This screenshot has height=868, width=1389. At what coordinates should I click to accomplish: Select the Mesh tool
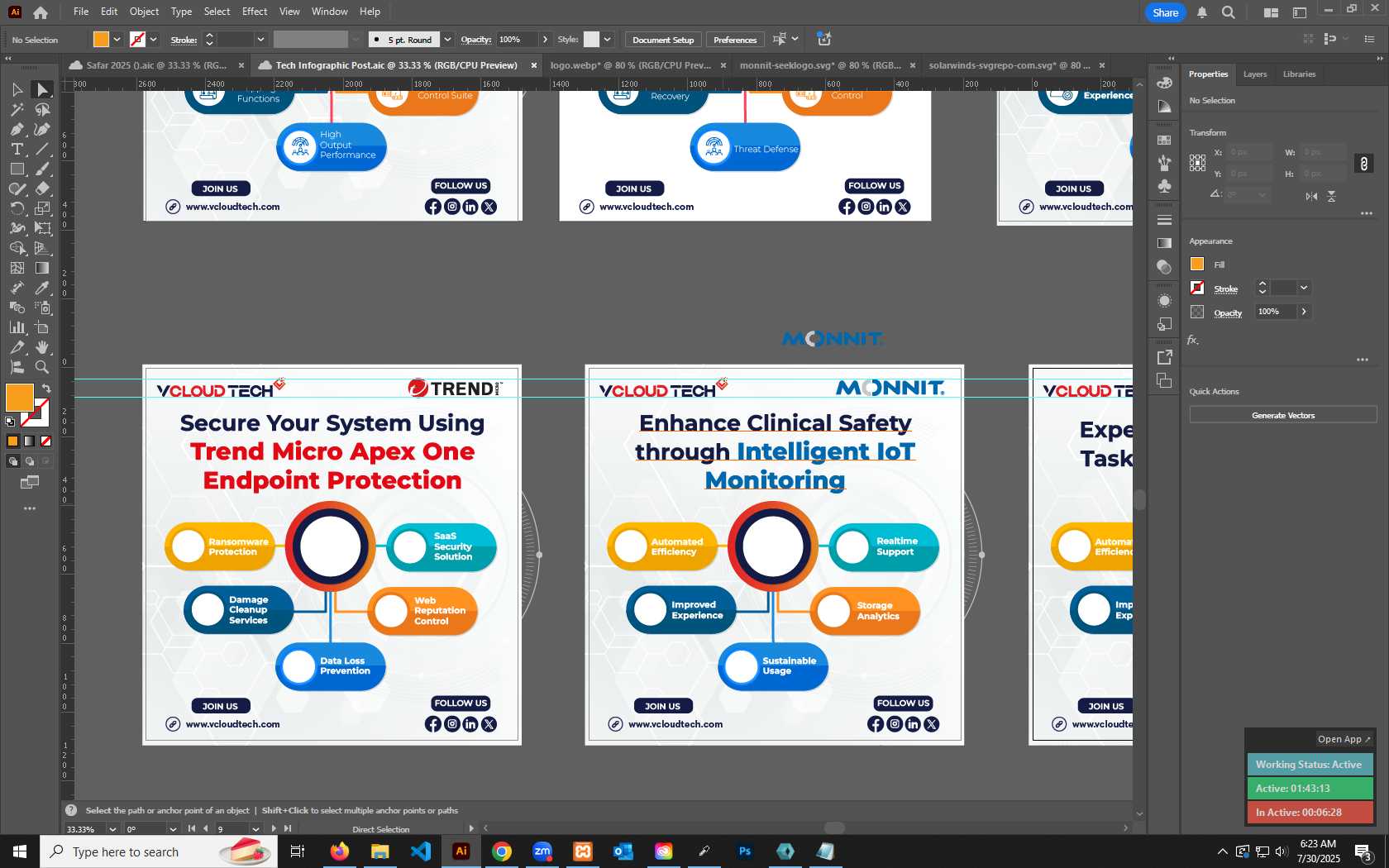tap(17, 268)
